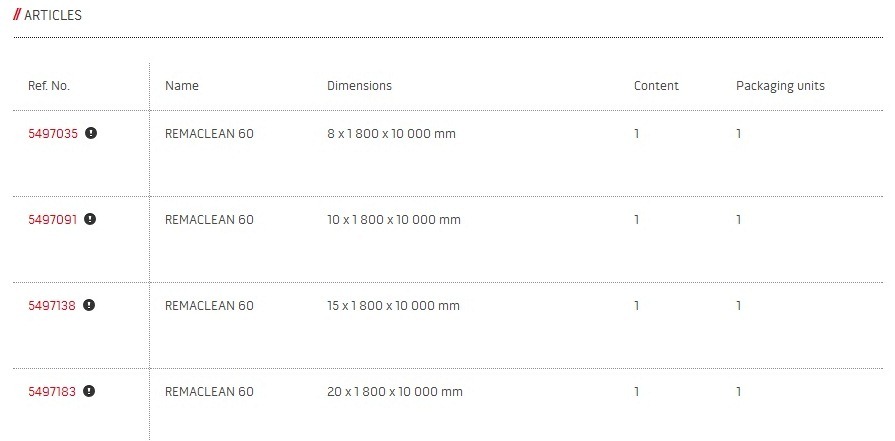Follow the 5497183 reference link

(x=52, y=392)
